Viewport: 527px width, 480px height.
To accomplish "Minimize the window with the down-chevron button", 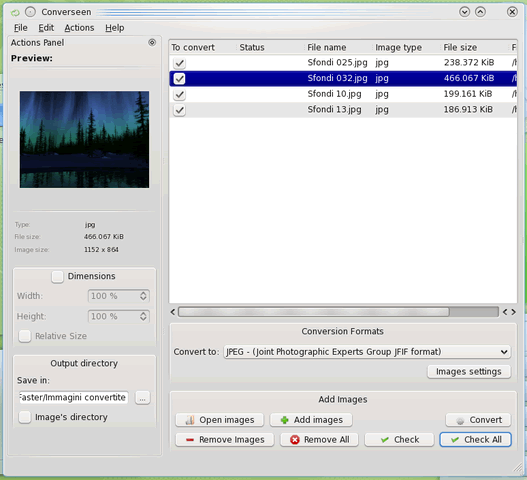I will click(x=464, y=12).
